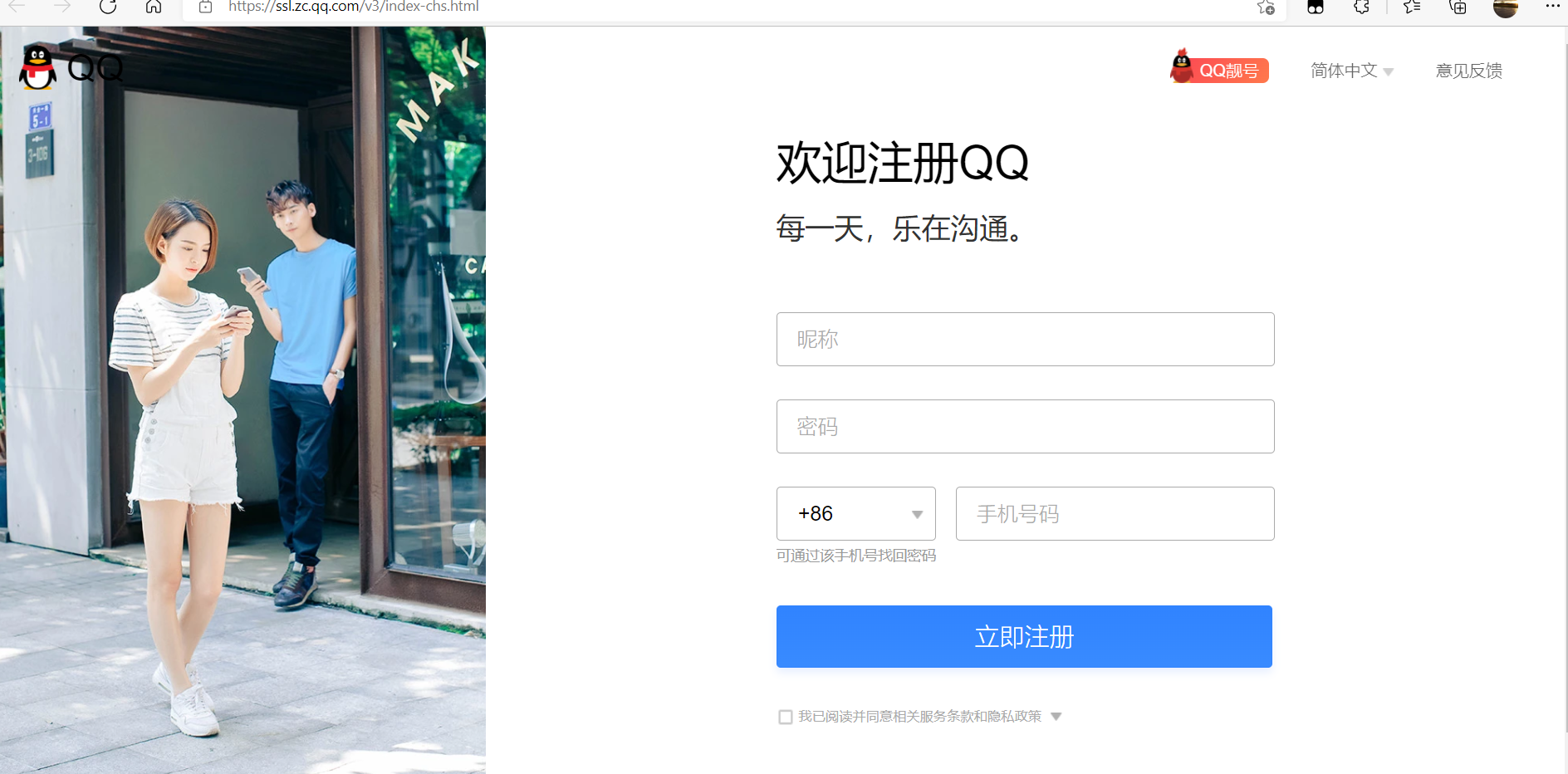Focus the 手机号码 phone number field
This screenshot has width=1568, height=774.
[1115, 513]
